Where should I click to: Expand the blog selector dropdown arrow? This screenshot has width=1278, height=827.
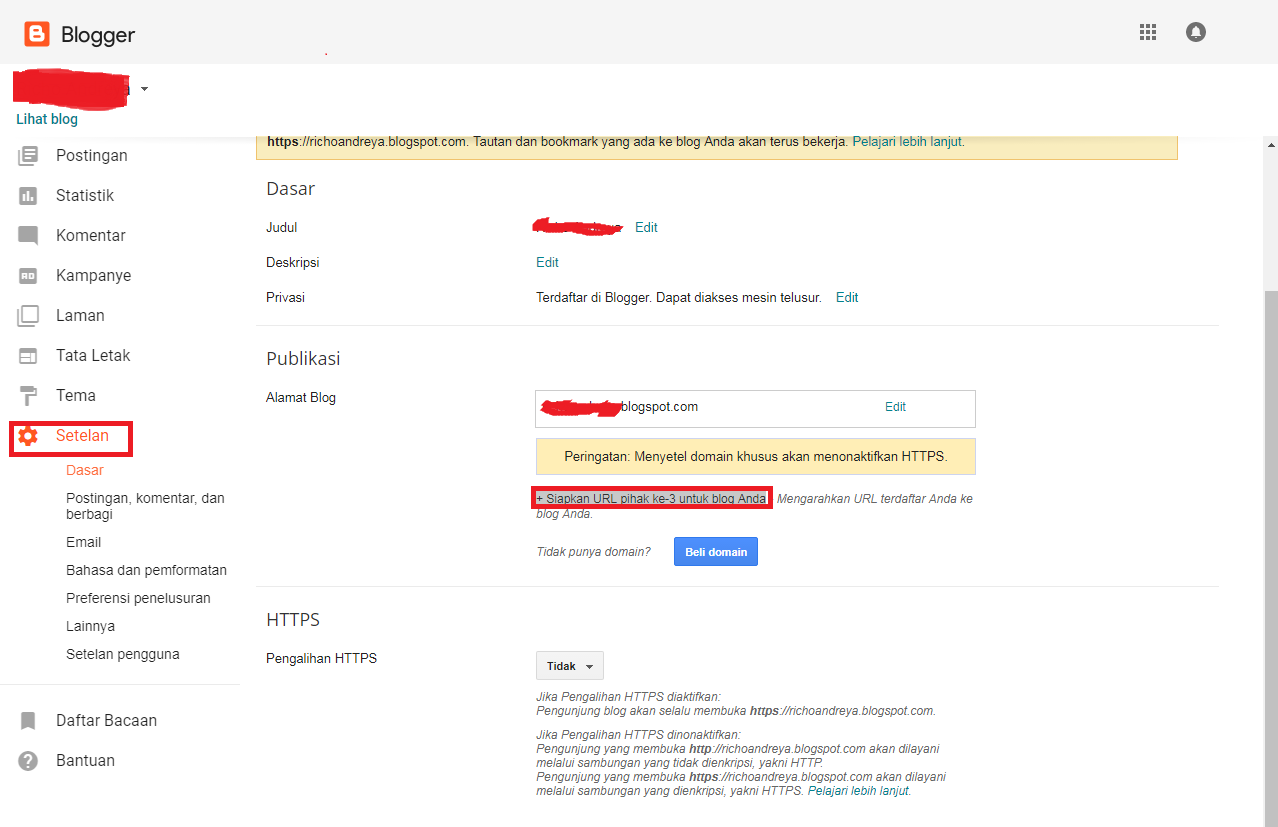144,89
